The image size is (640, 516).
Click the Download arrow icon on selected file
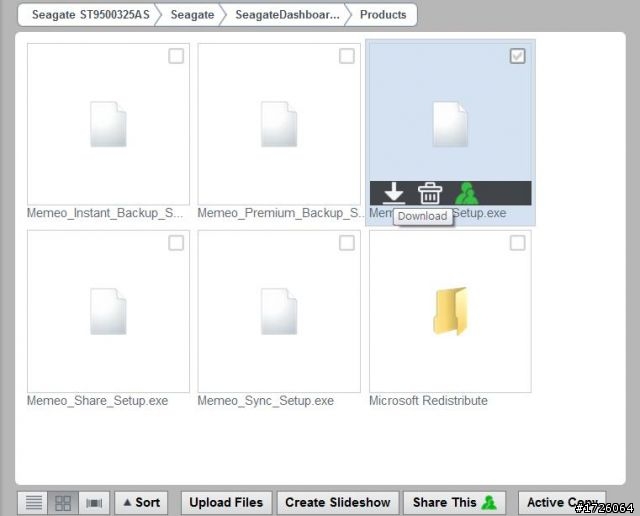click(394, 193)
